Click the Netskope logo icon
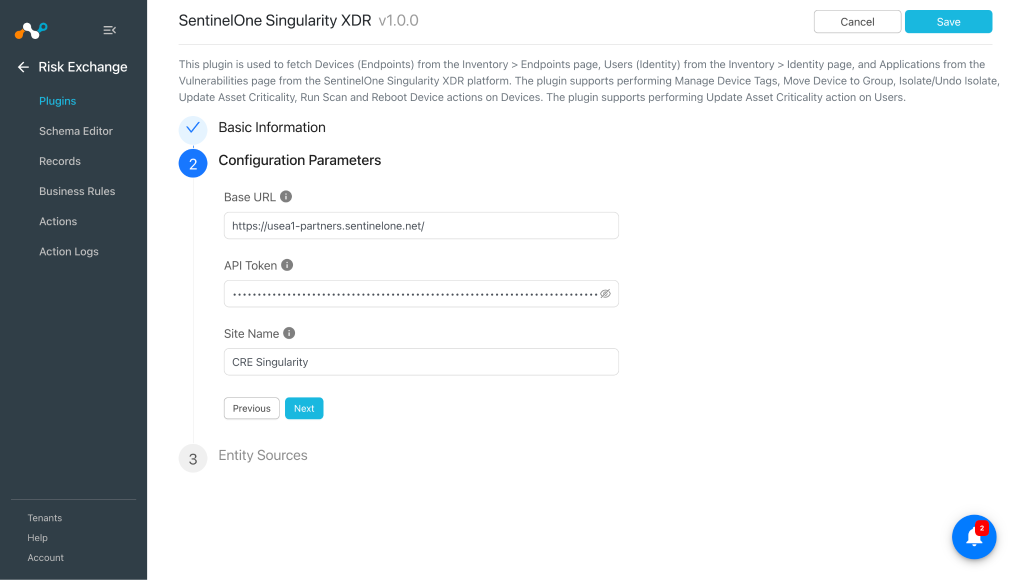Image resolution: width=1024 pixels, height=580 pixels. [x=31, y=30]
